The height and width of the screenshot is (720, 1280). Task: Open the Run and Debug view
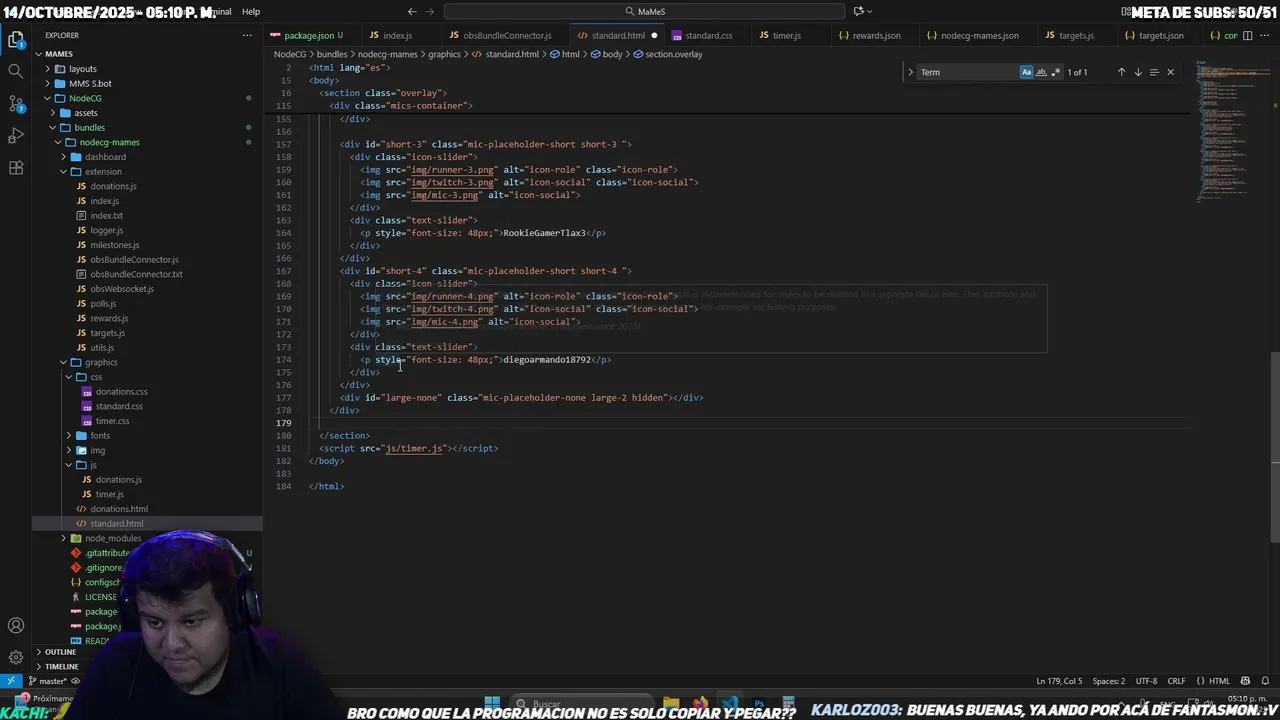16,136
